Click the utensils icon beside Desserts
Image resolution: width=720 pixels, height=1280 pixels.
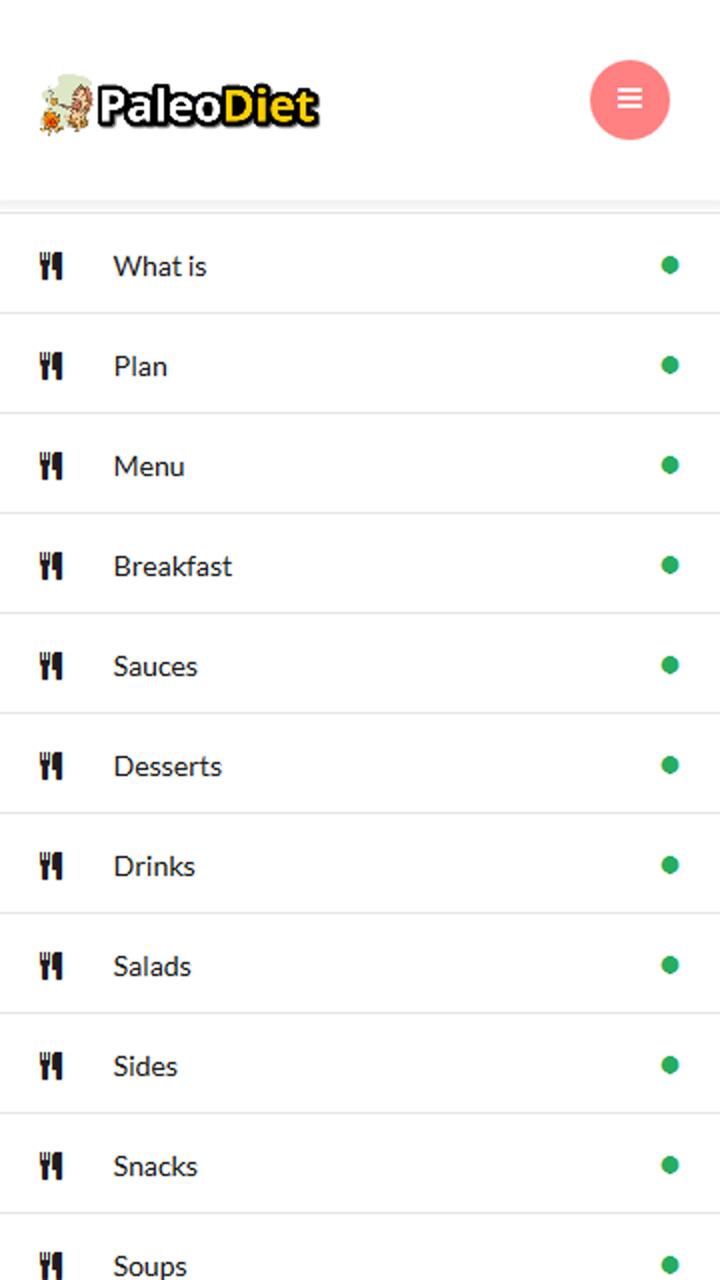point(51,766)
